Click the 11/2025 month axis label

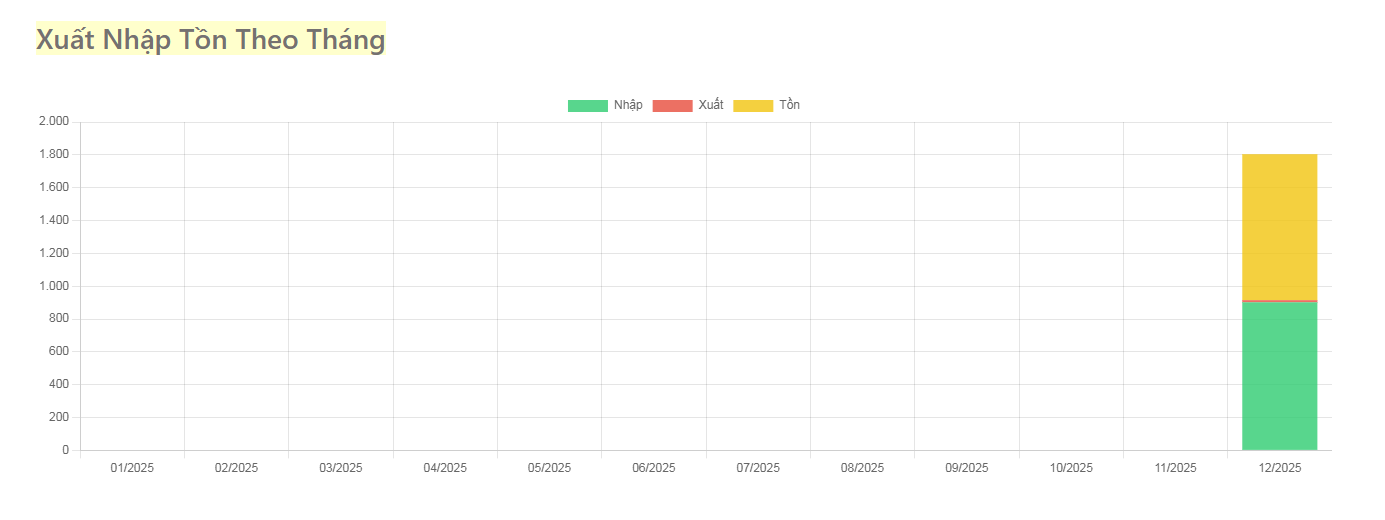click(x=1175, y=467)
